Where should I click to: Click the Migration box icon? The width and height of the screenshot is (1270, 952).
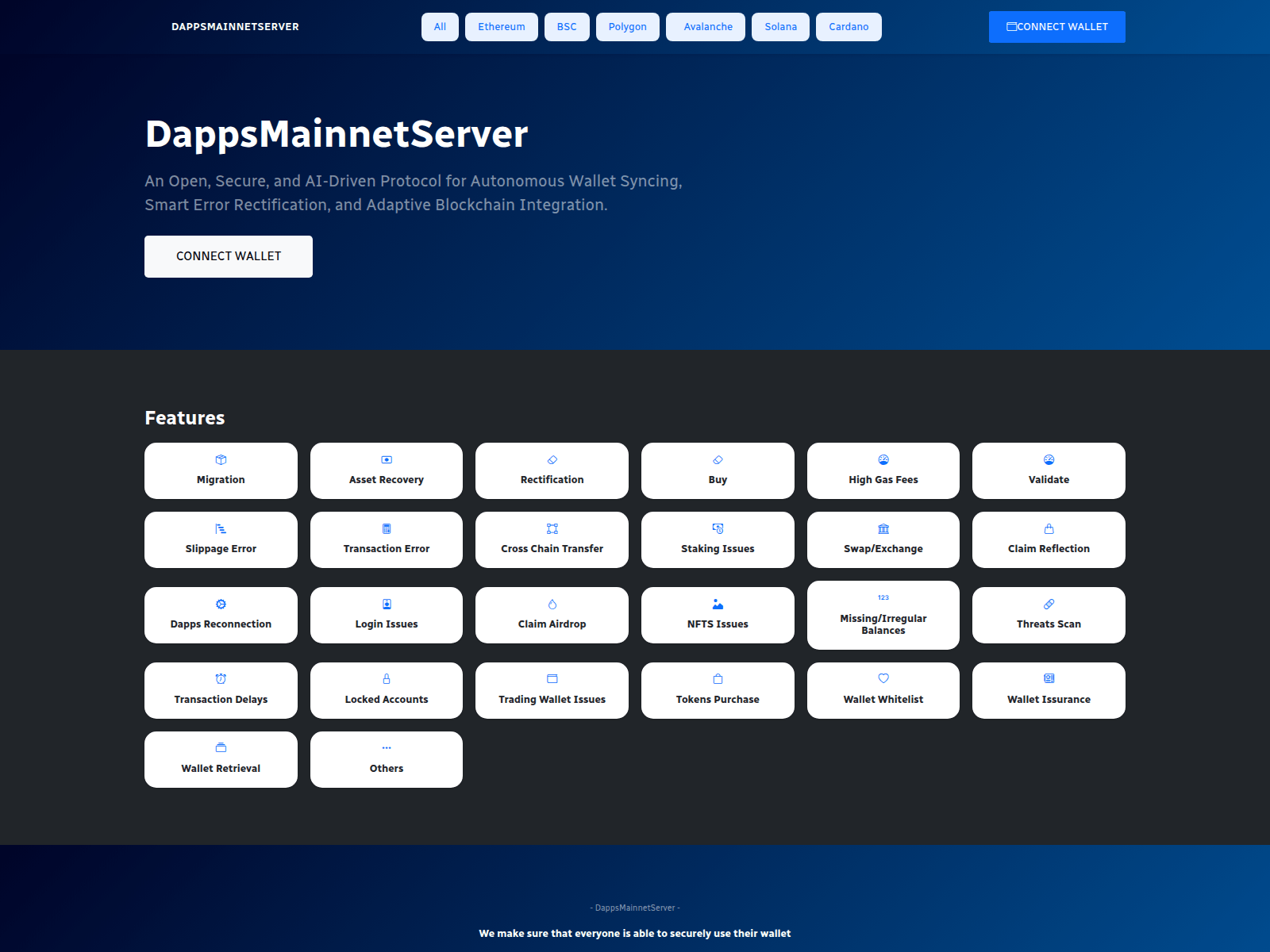pyautogui.click(x=221, y=460)
